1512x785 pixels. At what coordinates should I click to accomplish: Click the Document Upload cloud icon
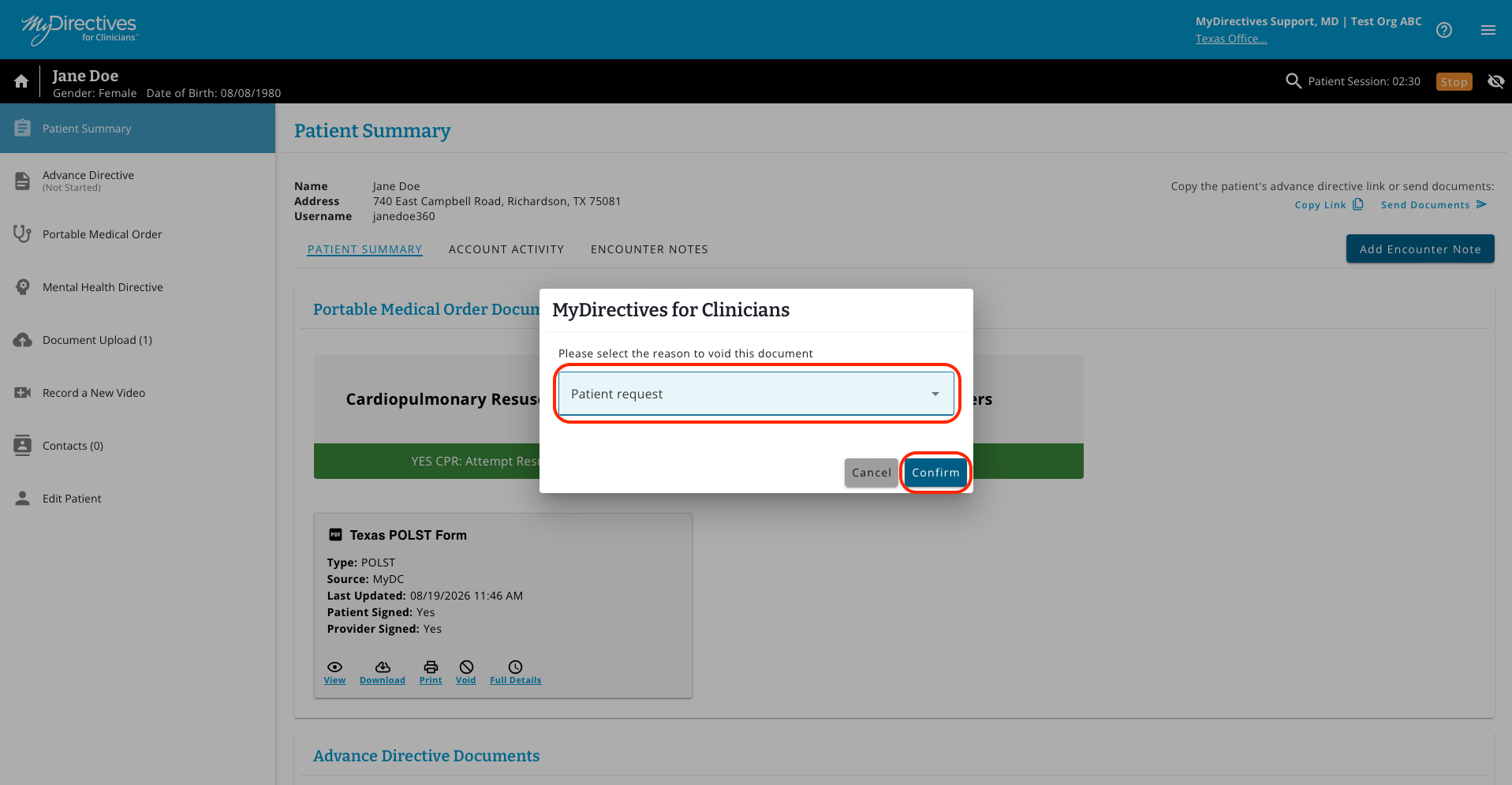(23, 340)
